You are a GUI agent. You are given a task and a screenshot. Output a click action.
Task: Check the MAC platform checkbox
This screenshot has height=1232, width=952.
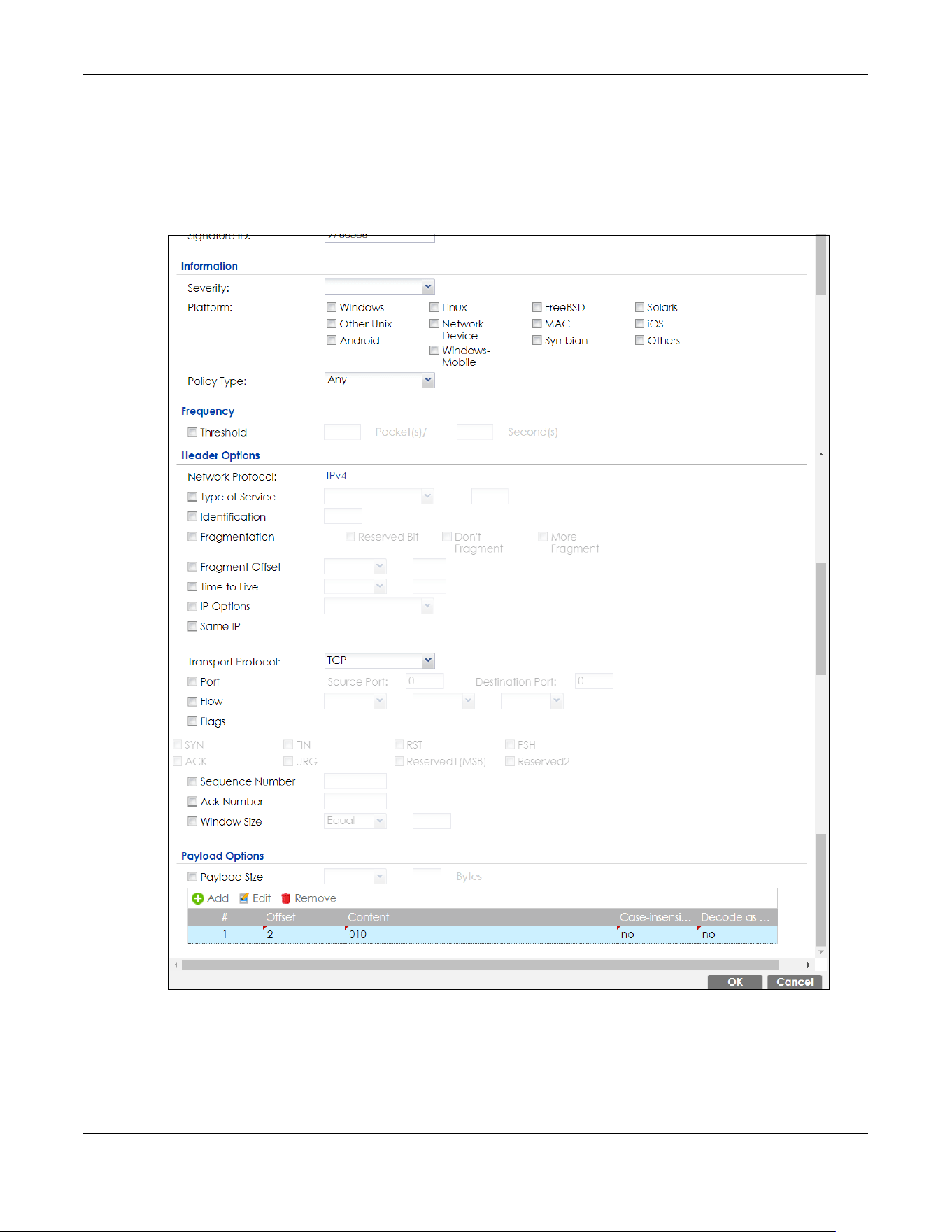point(537,323)
